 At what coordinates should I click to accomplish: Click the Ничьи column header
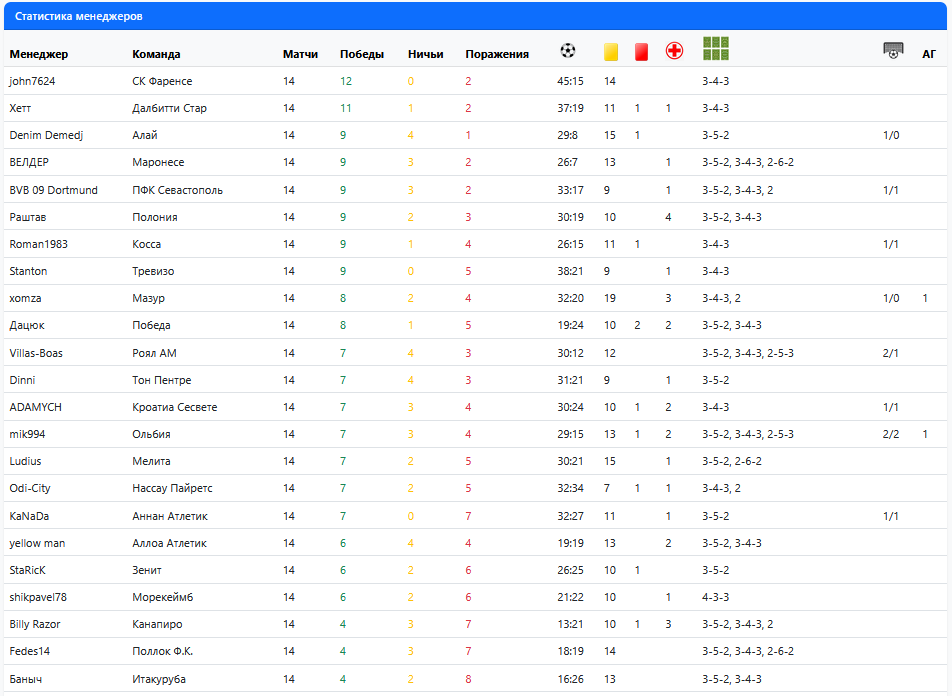coord(426,54)
